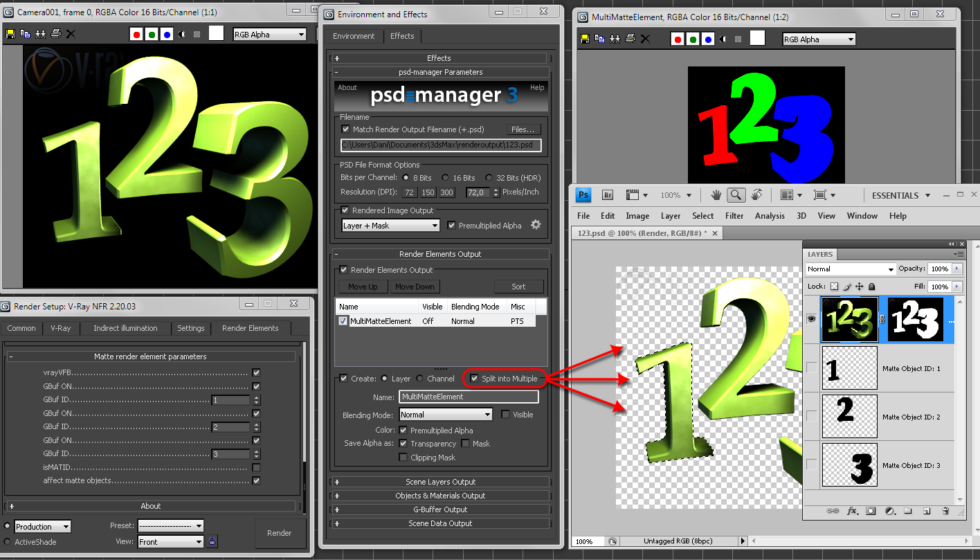Image resolution: width=980 pixels, height=560 pixels.
Task: Click white color swatch in Camera001 window
Action: (216, 34)
